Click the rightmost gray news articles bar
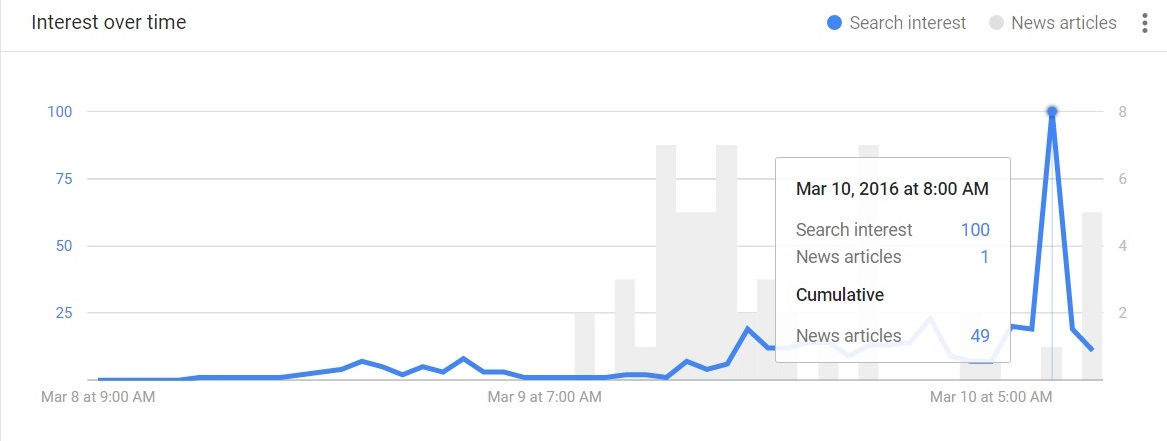 1092,296
